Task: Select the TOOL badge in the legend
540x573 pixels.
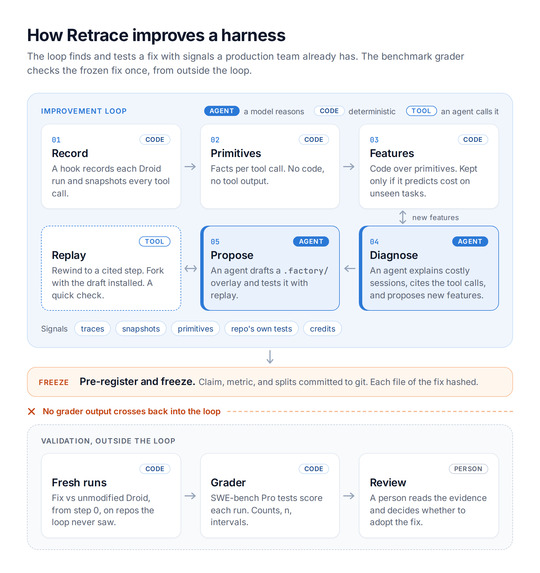Action: 421,111
